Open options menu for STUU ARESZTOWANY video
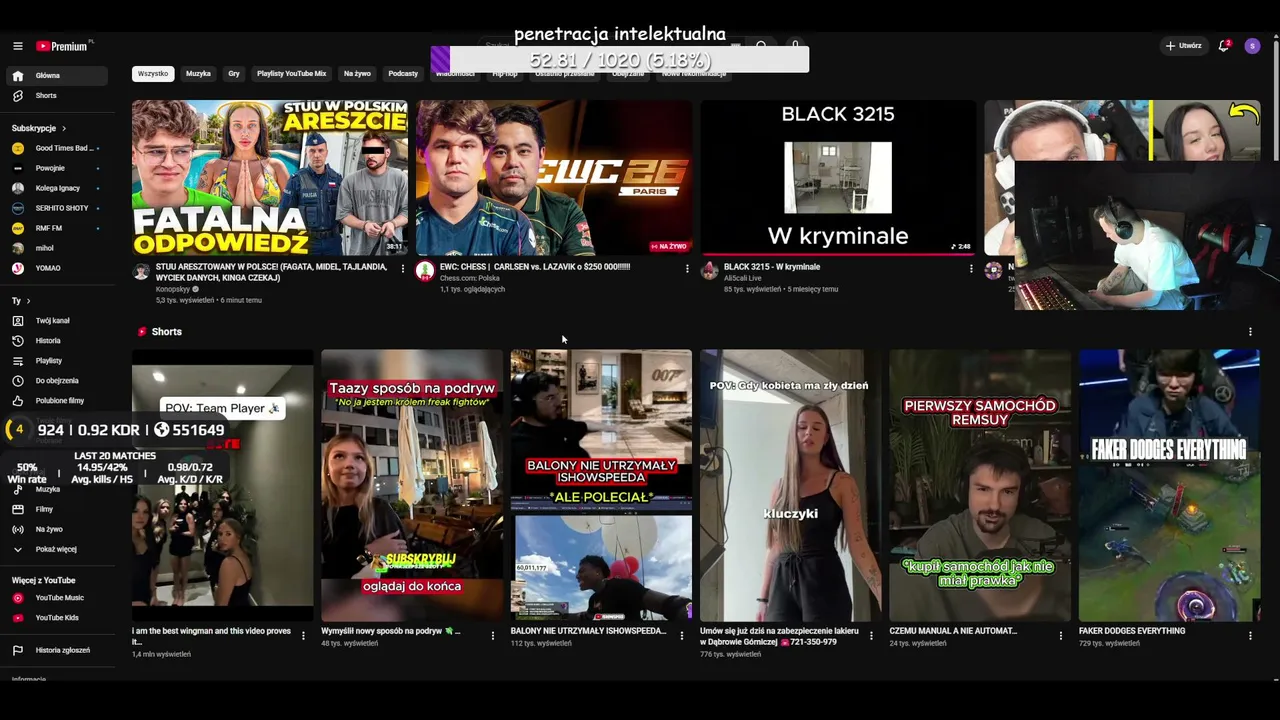The width and height of the screenshot is (1280, 720). 403,269
